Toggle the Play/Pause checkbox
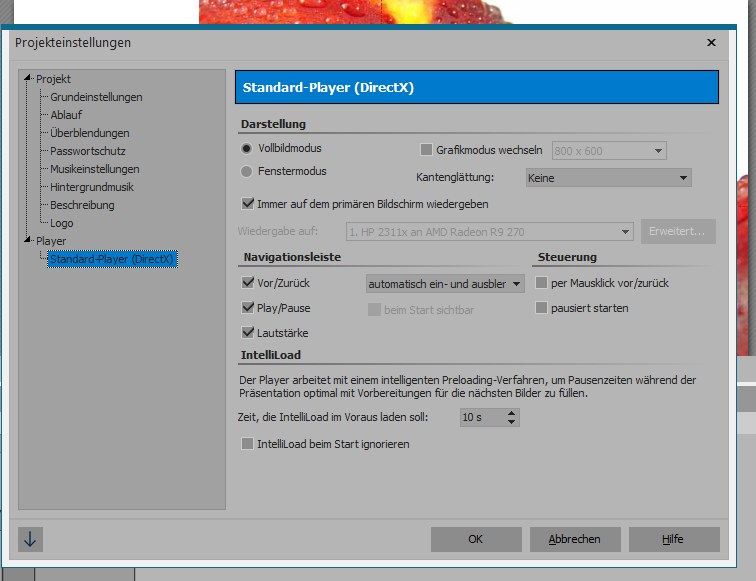The width and height of the screenshot is (756, 581). (249, 308)
